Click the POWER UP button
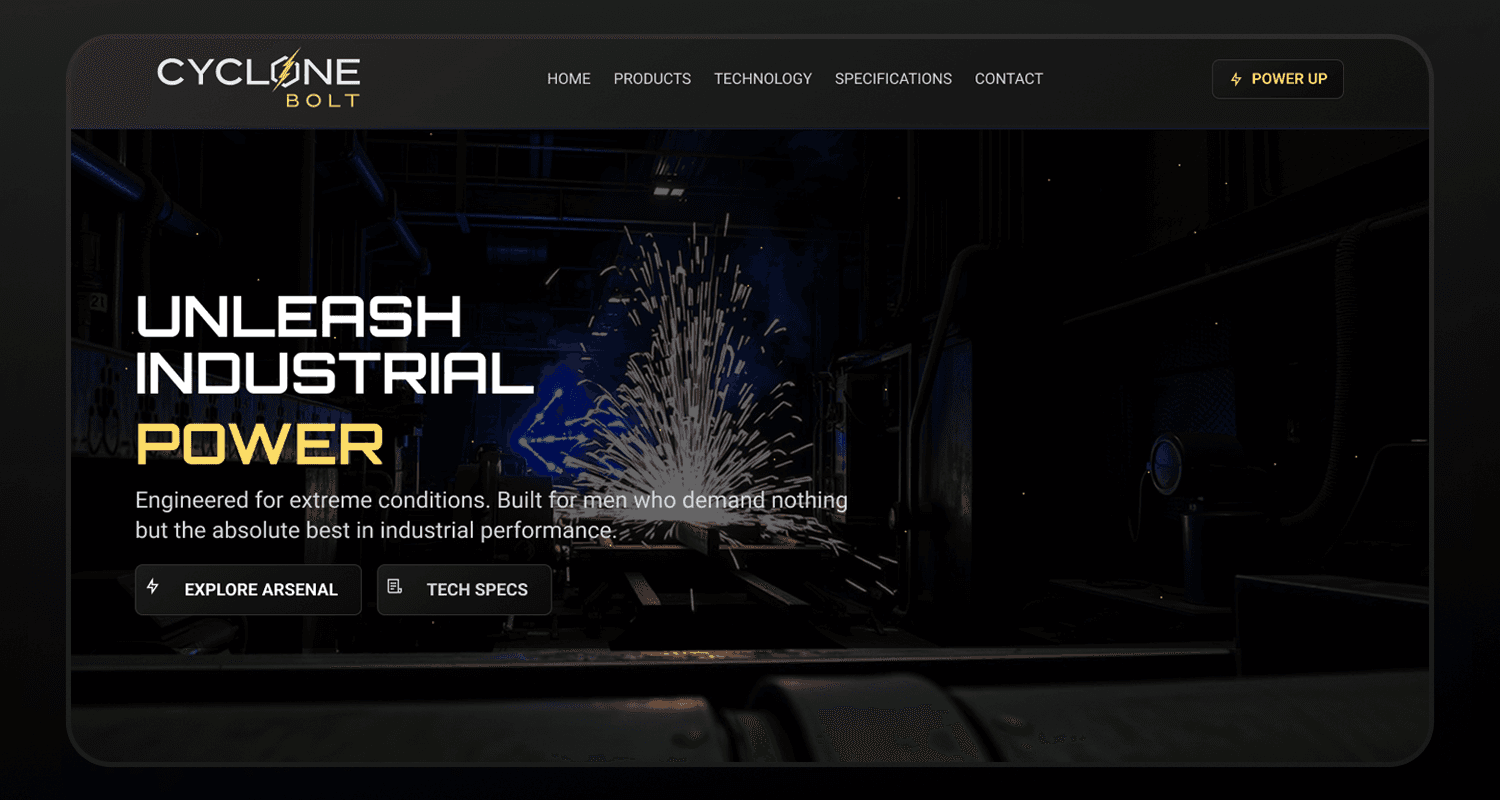 (1277, 78)
